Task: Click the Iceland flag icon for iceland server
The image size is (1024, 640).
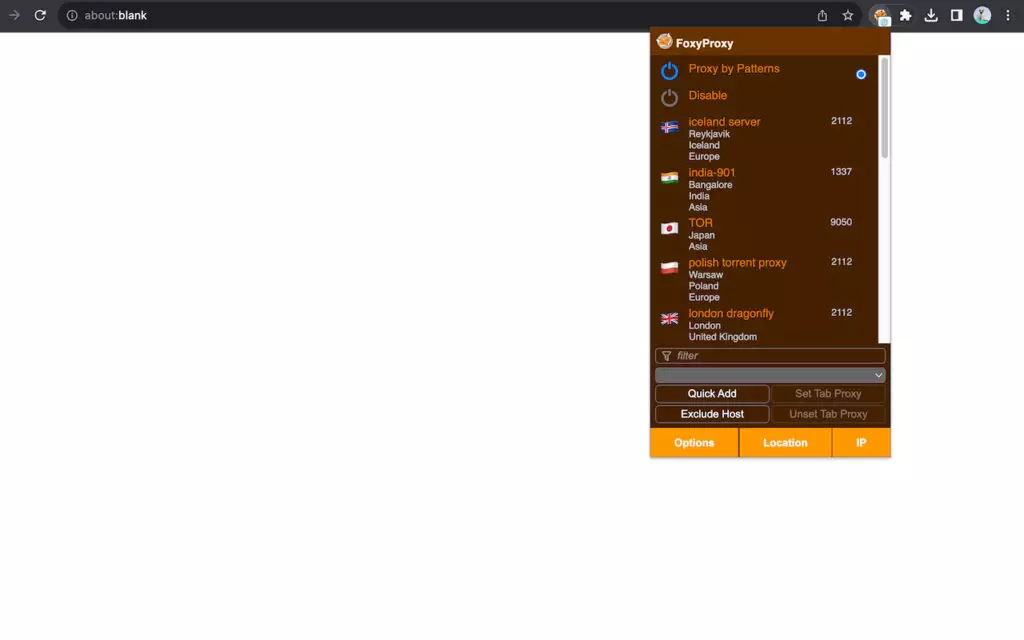Action: coord(669,127)
